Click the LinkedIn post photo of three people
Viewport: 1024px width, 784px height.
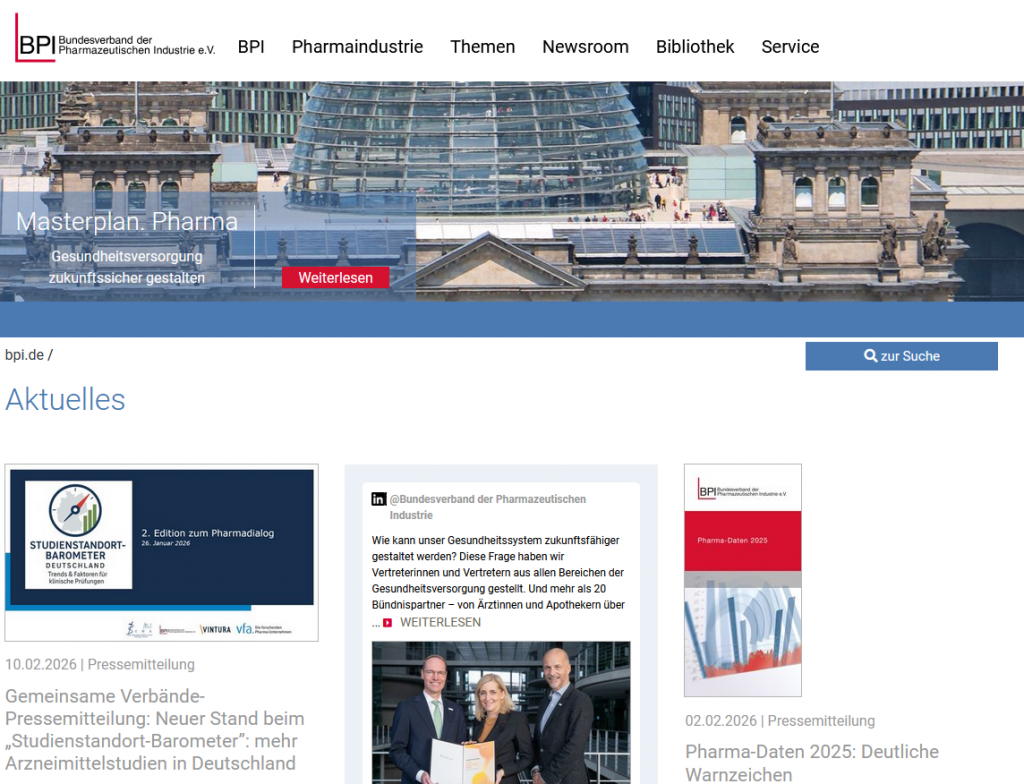(501, 712)
